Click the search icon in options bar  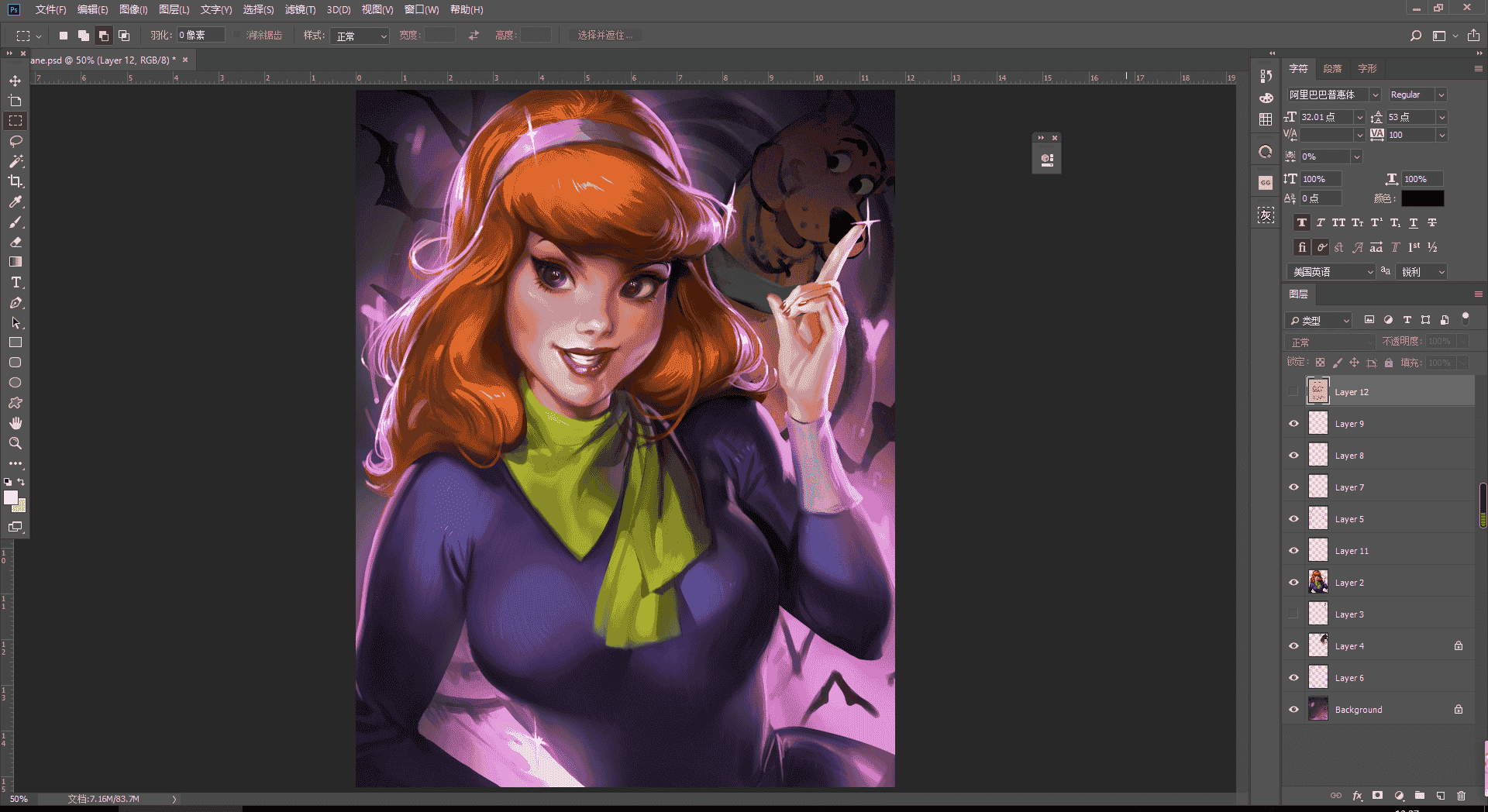tap(1415, 36)
